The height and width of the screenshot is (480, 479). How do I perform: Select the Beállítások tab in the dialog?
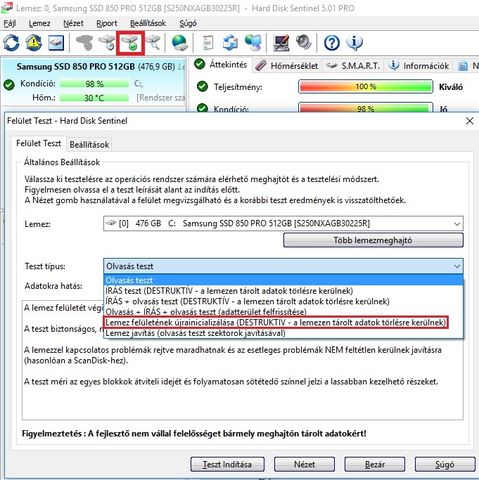(x=89, y=145)
